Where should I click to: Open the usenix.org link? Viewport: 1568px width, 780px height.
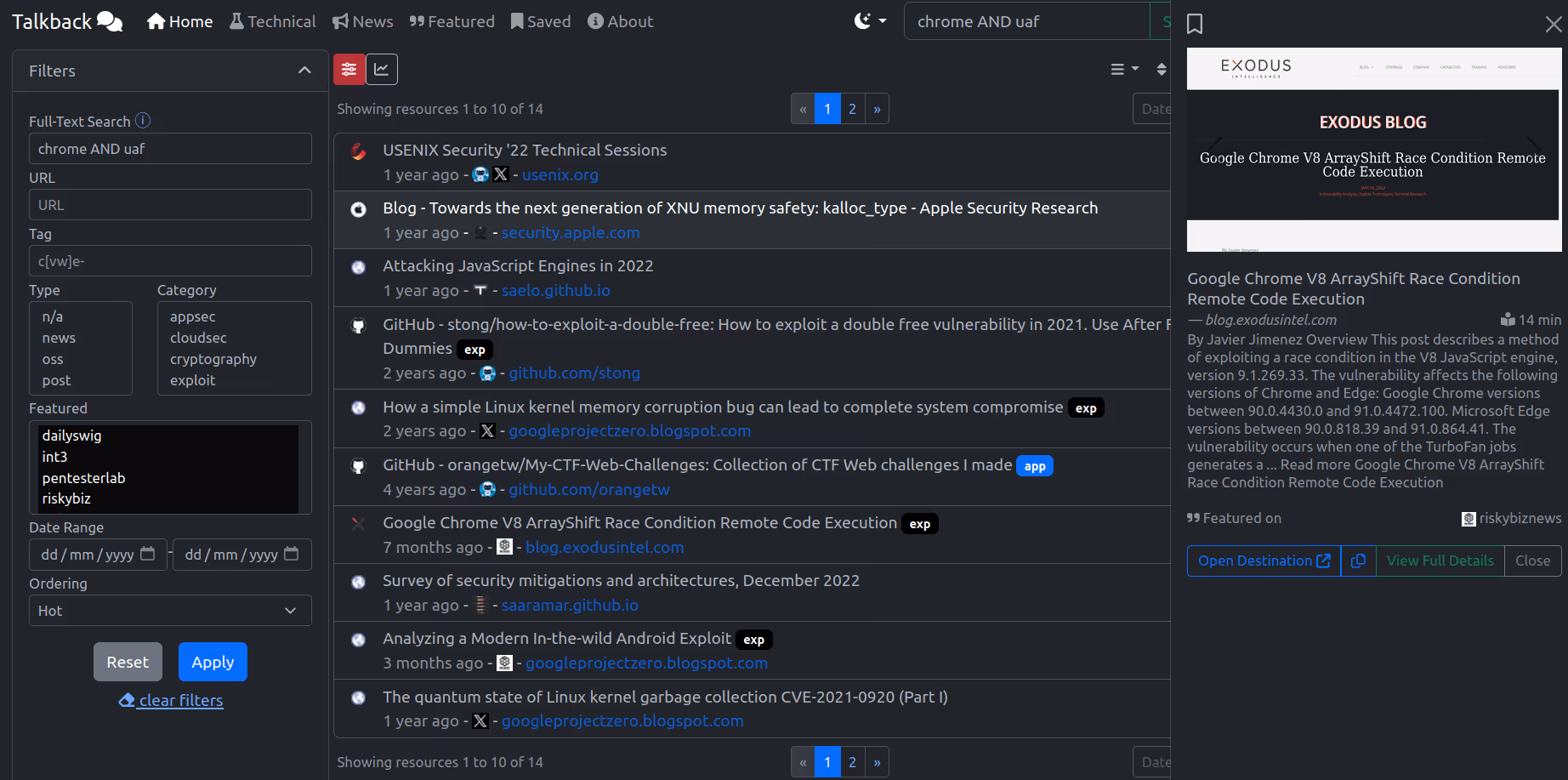point(560,174)
